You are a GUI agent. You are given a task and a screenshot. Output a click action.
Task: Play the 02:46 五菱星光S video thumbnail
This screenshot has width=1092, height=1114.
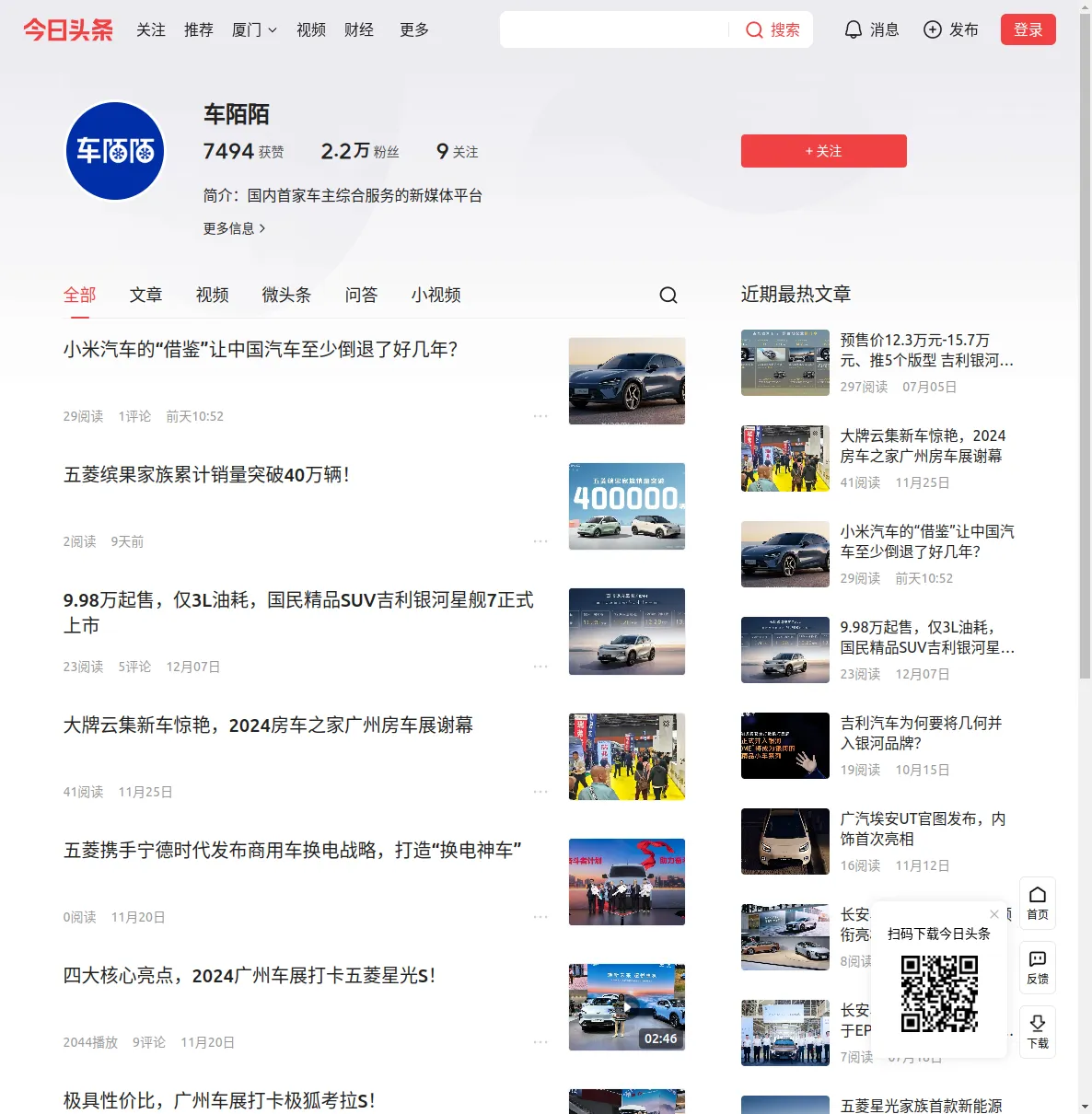[x=627, y=1007]
